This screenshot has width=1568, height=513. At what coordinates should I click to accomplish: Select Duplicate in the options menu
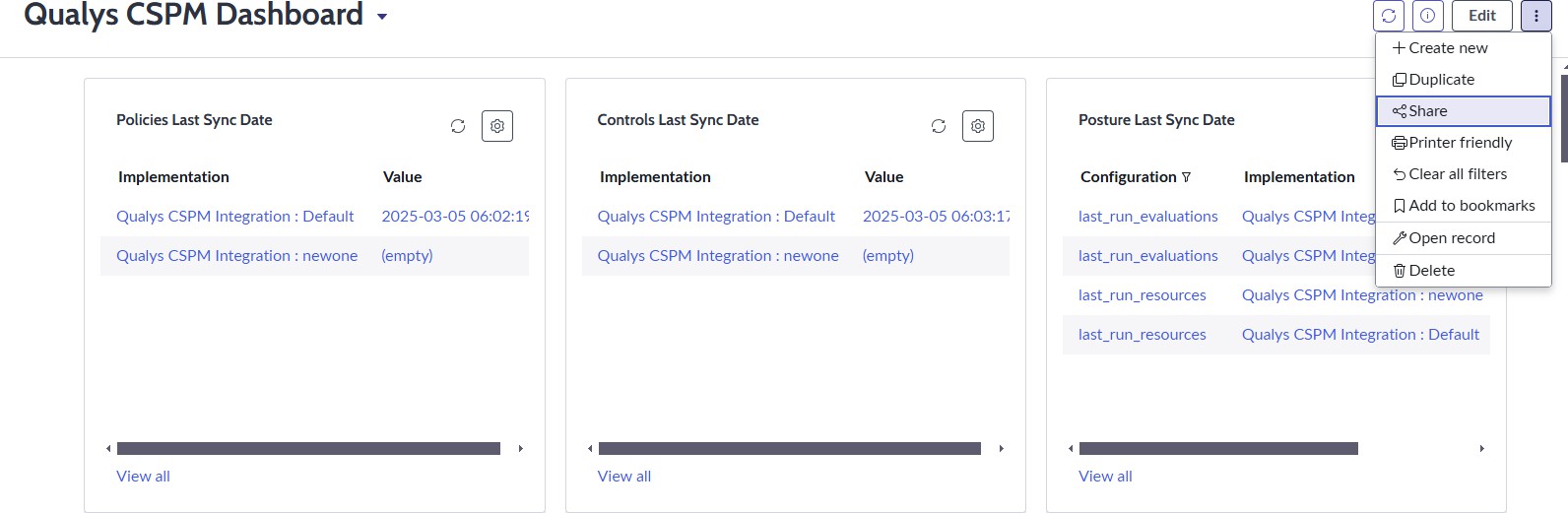[x=1464, y=80]
